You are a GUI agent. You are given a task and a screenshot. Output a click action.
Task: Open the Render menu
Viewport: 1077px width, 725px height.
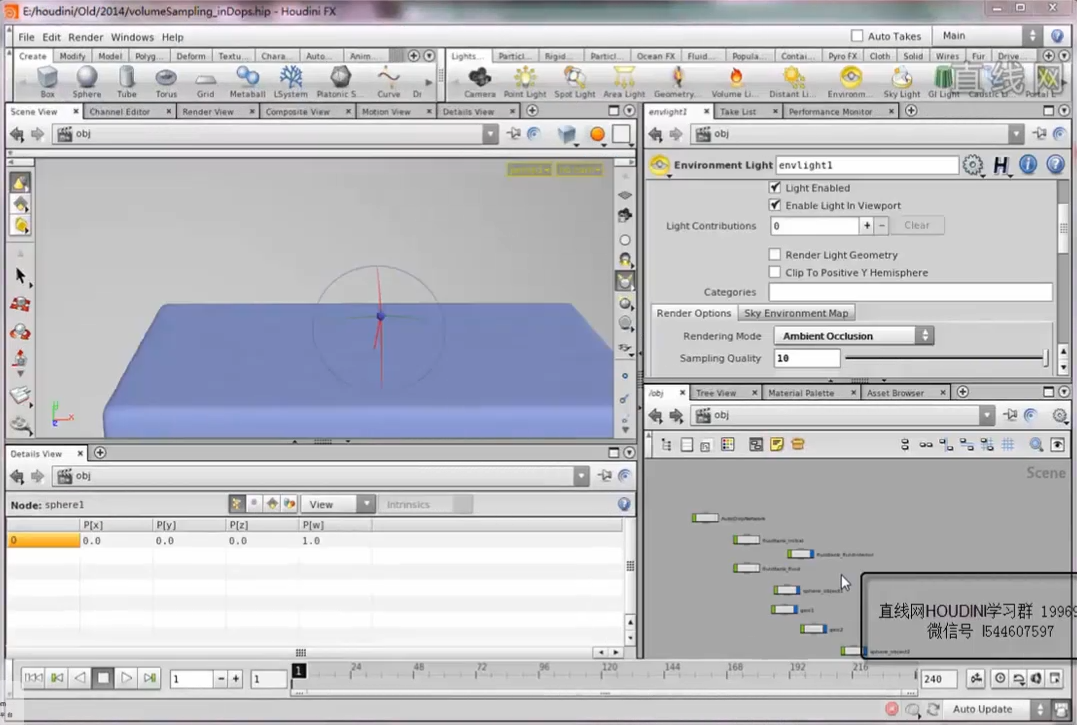click(86, 37)
